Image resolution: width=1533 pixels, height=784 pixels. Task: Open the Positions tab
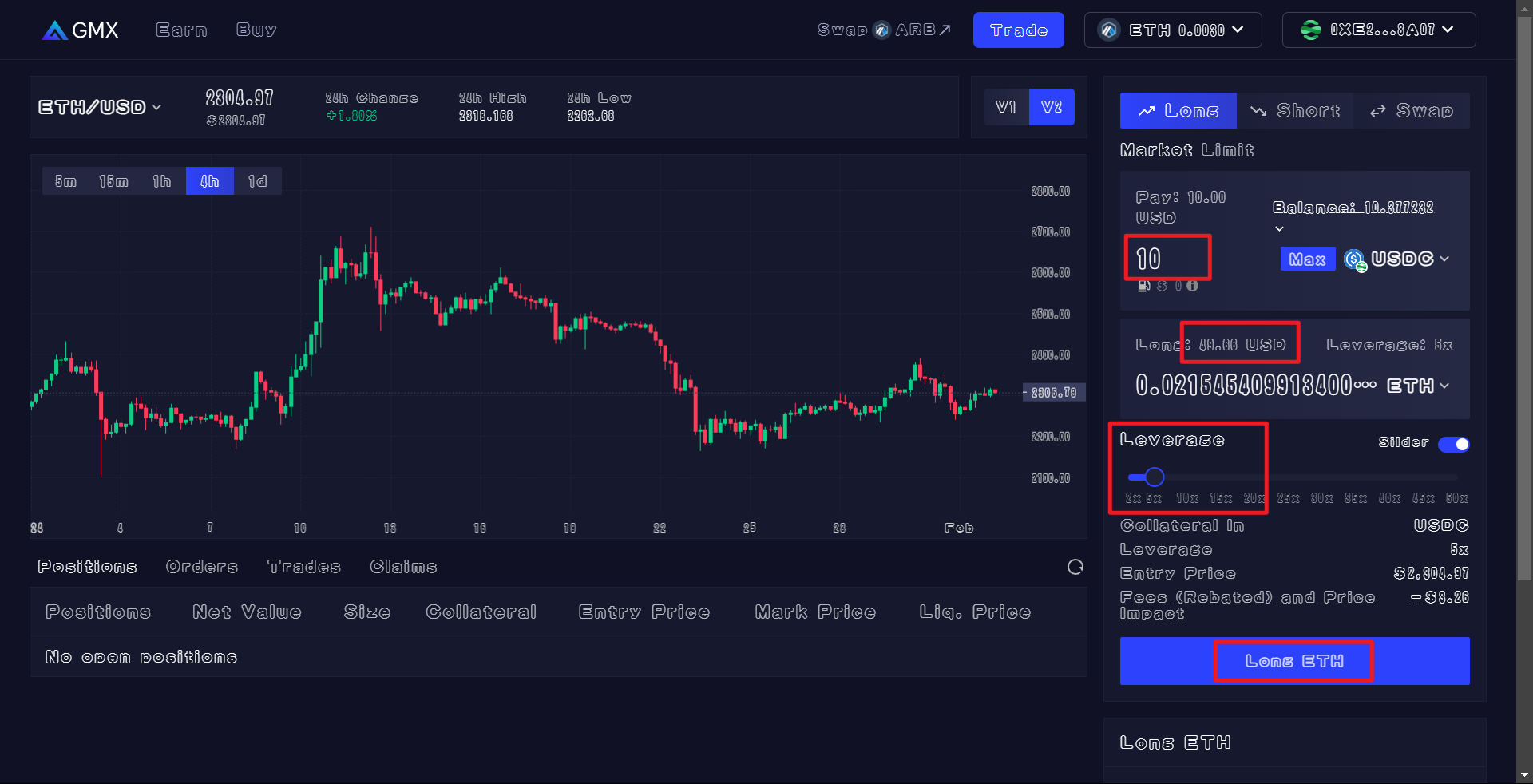click(x=87, y=567)
